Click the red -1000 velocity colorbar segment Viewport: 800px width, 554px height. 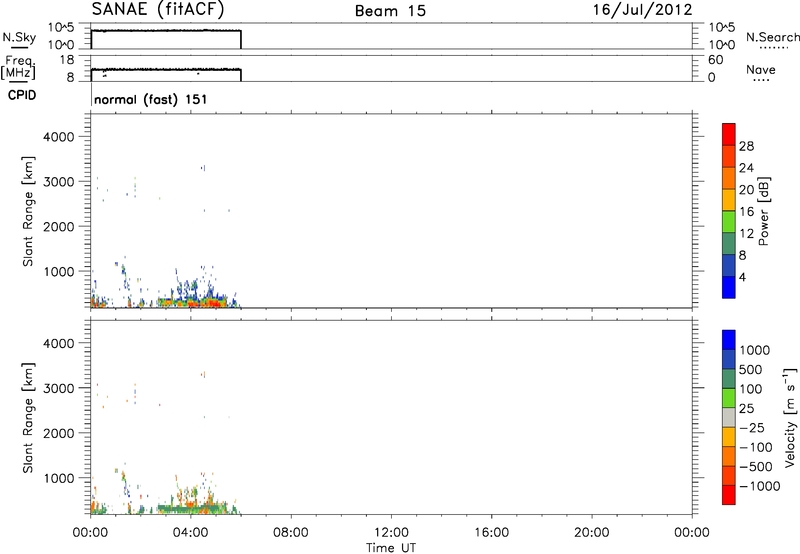tap(729, 495)
